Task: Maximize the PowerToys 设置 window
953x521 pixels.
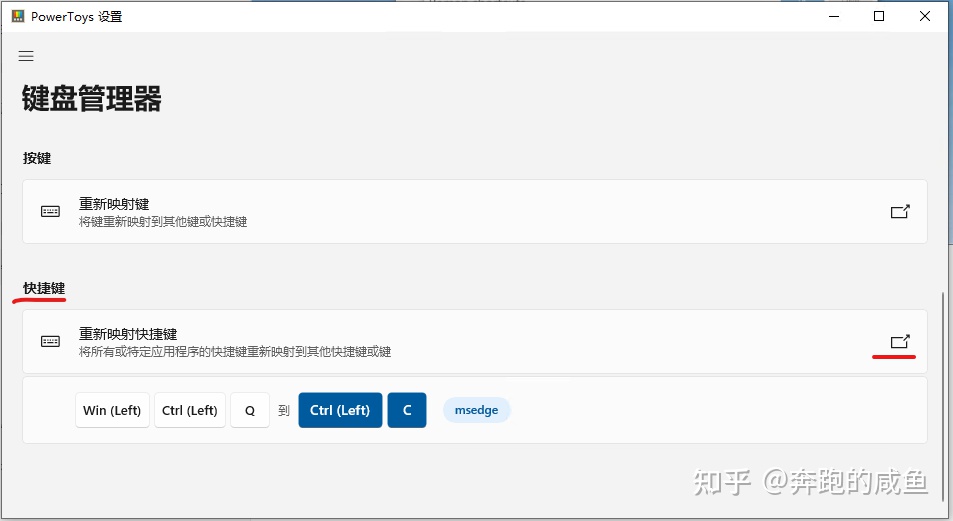Action: [879, 16]
